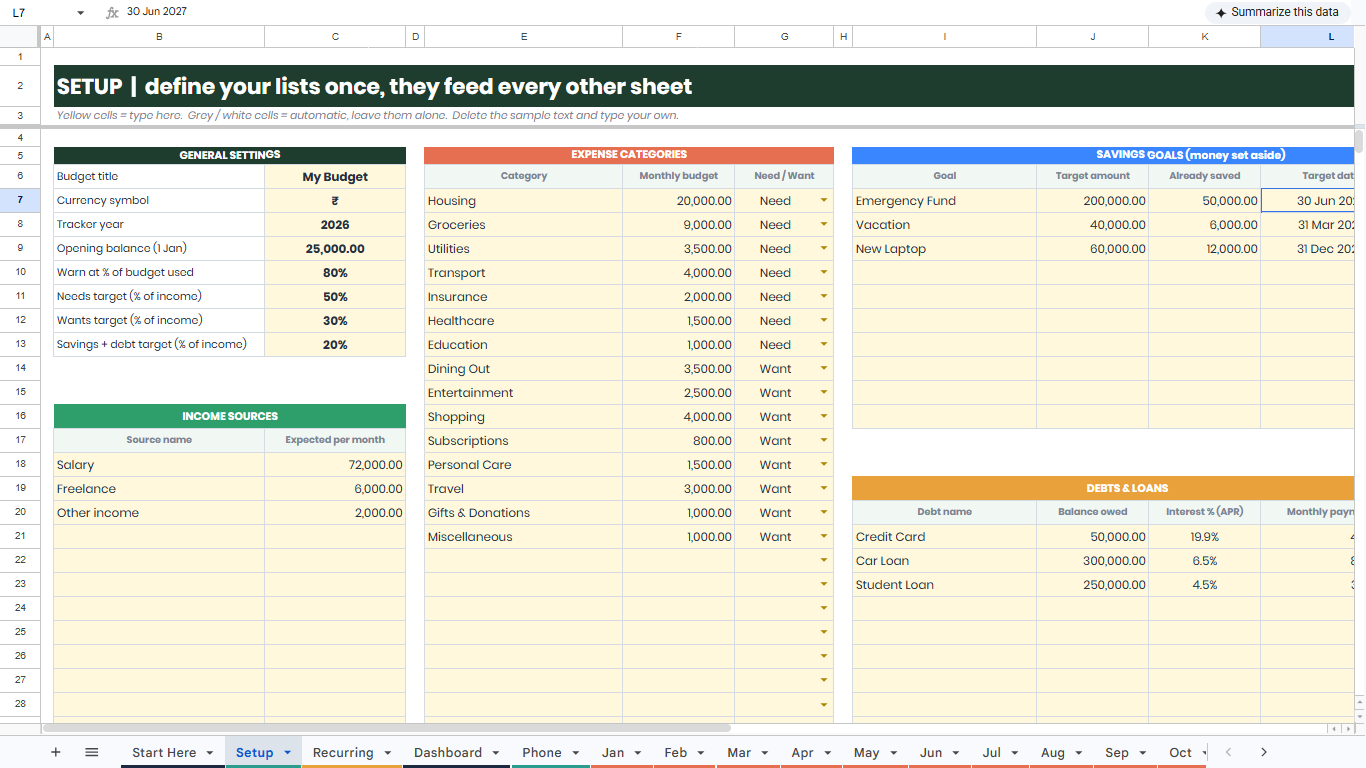The width and height of the screenshot is (1366, 768).
Task: Click the function fx icon
Action: [x=112, y=12]
